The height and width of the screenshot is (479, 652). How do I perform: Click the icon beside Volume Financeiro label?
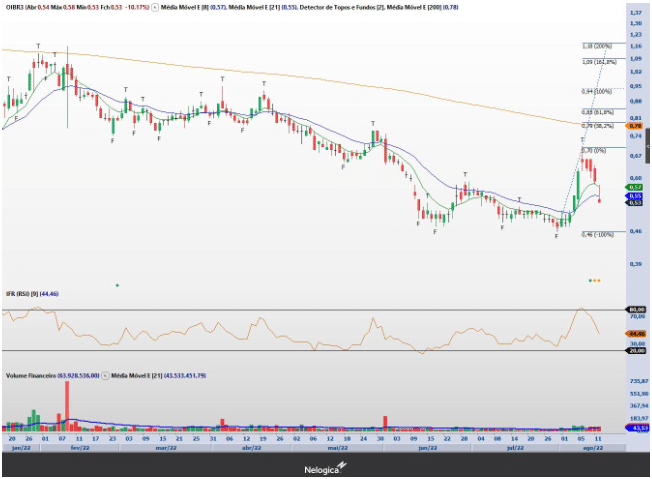(105, 376)
